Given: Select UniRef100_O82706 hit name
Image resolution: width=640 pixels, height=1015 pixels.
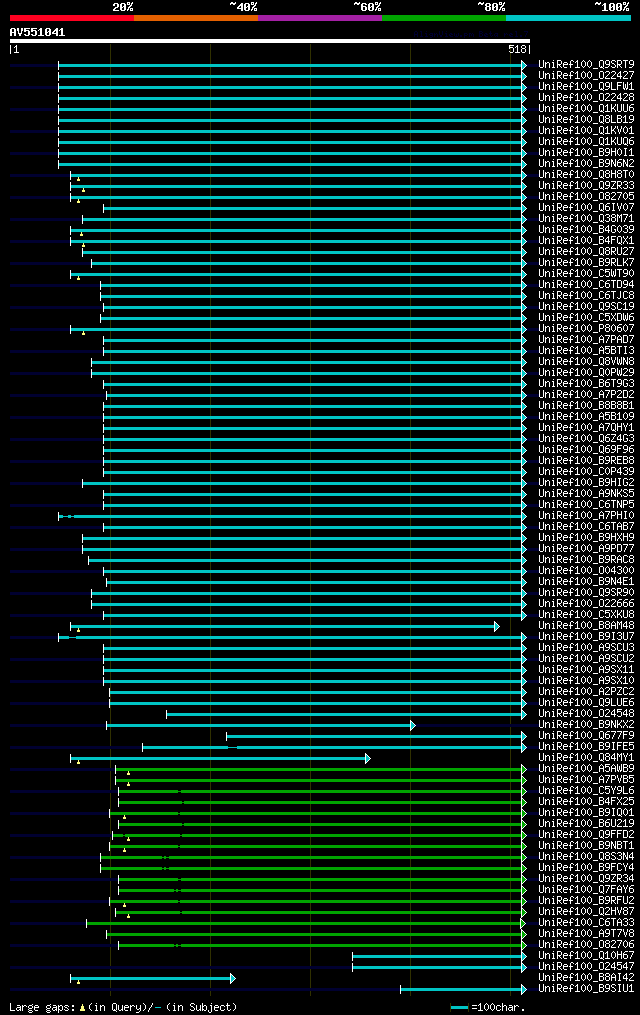Looking at the screenshot, I should click(x=586, y=945).
